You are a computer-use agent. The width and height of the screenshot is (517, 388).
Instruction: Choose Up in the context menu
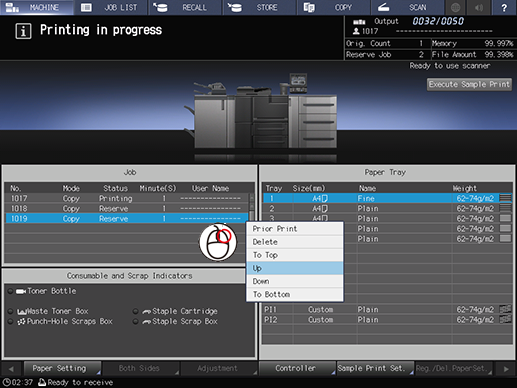[x=295, y=268]
